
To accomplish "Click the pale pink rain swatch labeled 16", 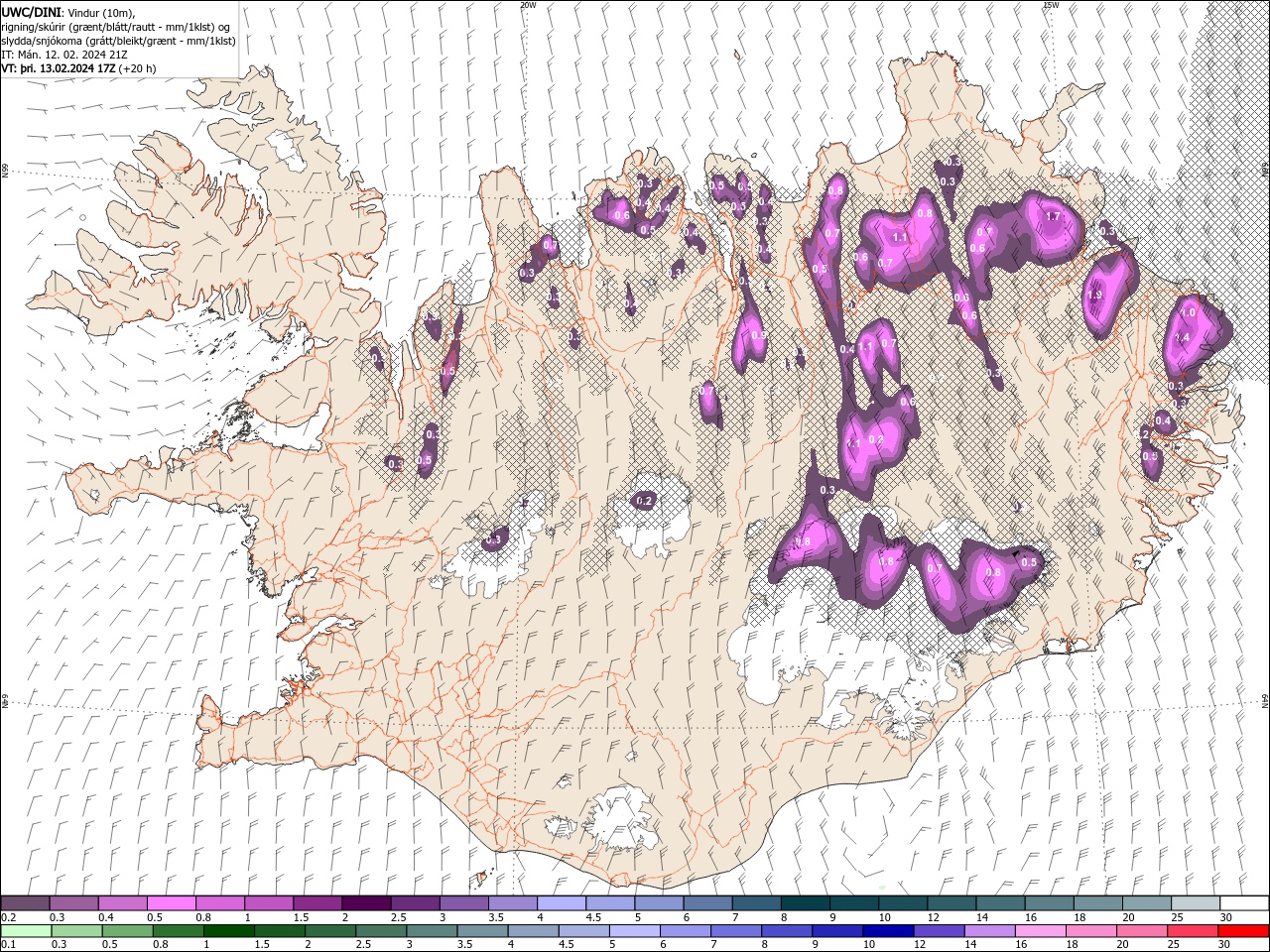I will (1042, 931).
